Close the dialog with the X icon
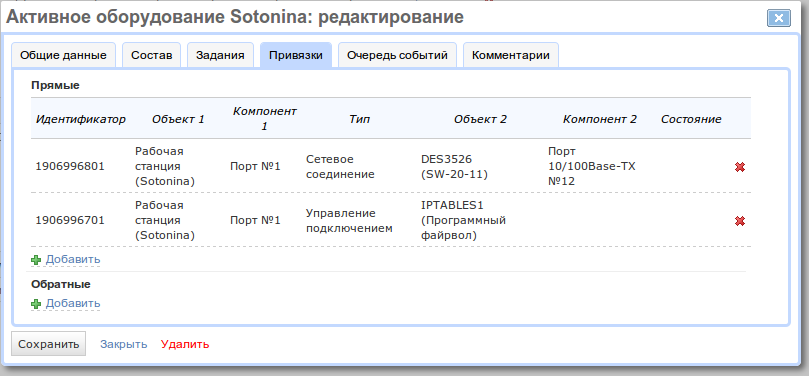The width and height of the screenshot is (809, 376). 779,19
